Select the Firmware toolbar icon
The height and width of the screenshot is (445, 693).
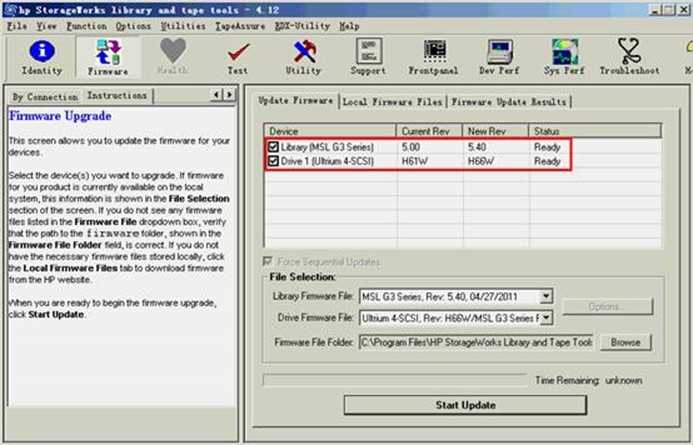coord(108,57)
